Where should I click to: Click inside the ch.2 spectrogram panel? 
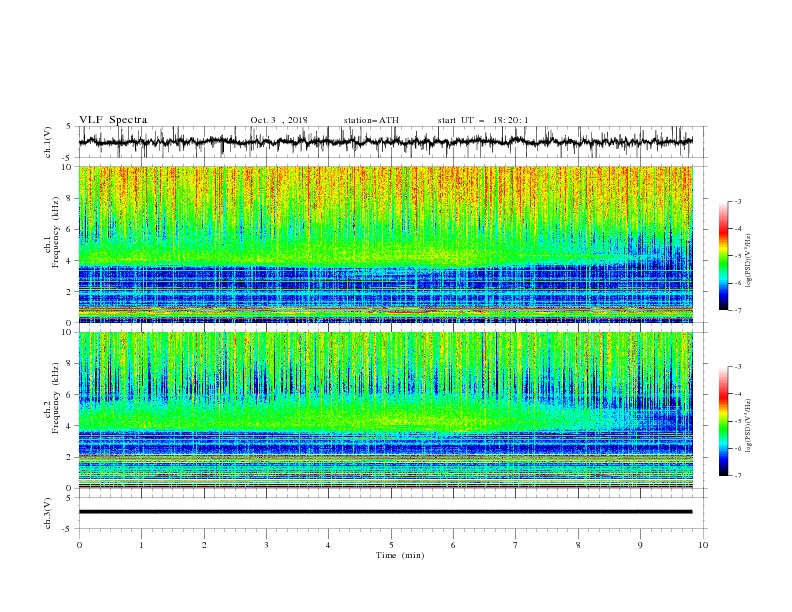point(385,410)
